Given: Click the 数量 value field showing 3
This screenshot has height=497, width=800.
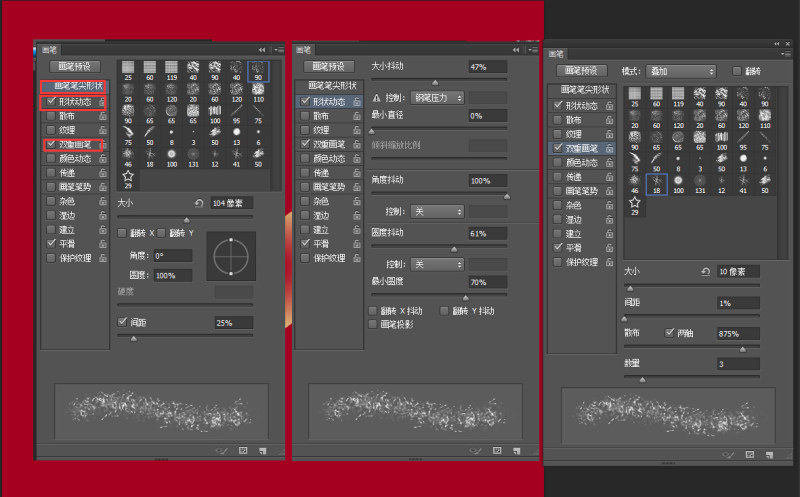Looking at the screenshot, I should click(738, 364).
